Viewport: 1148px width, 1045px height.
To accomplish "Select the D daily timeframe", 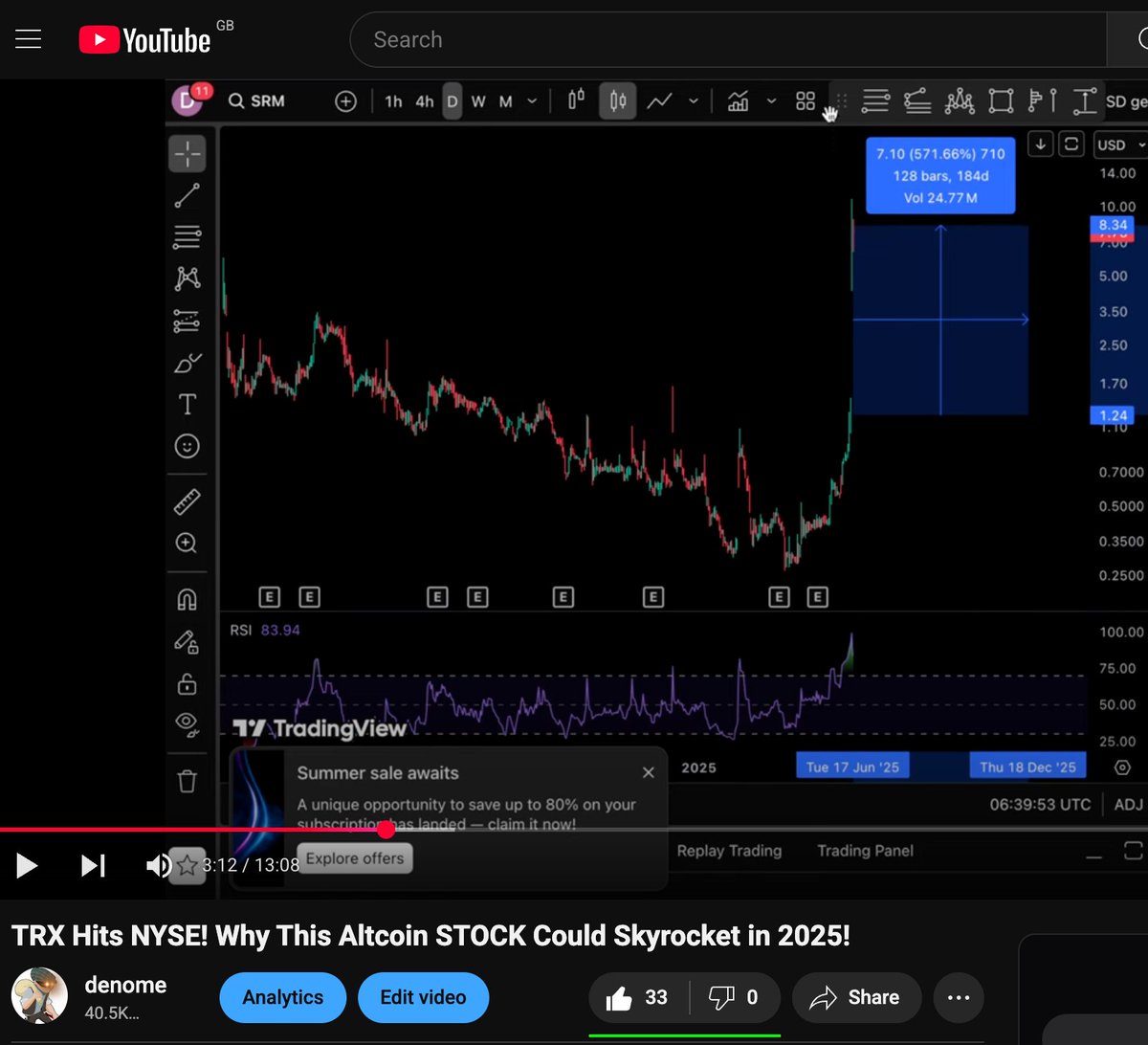I will click(x=452, y=100).
